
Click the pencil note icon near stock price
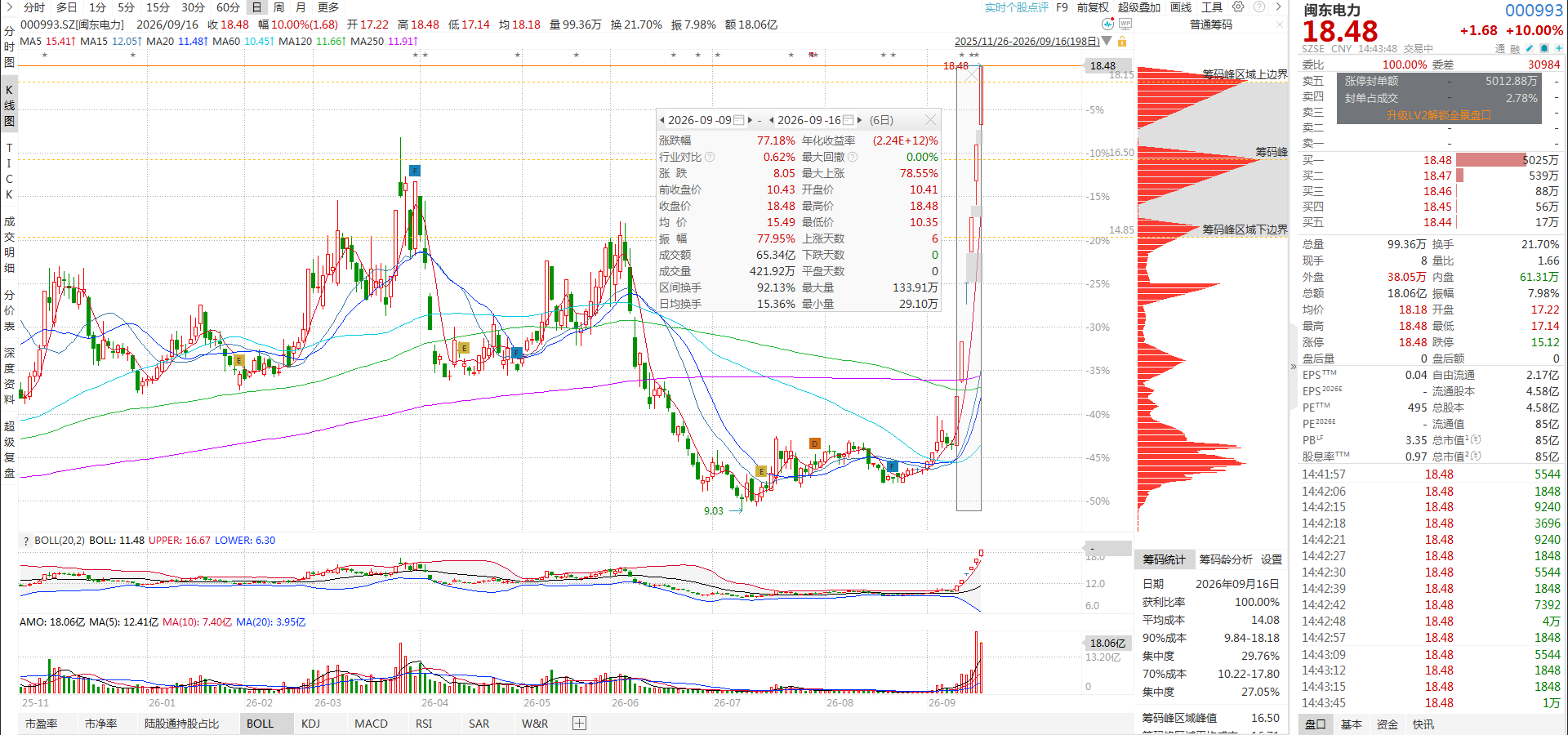click(x=1530, y=48)
